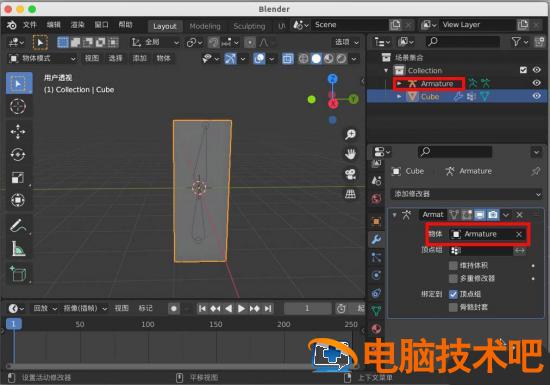The height and width of the screenshot is (385, 550).
Task: Switch perspective/orthographic grid icon
Action: point(350,194)
